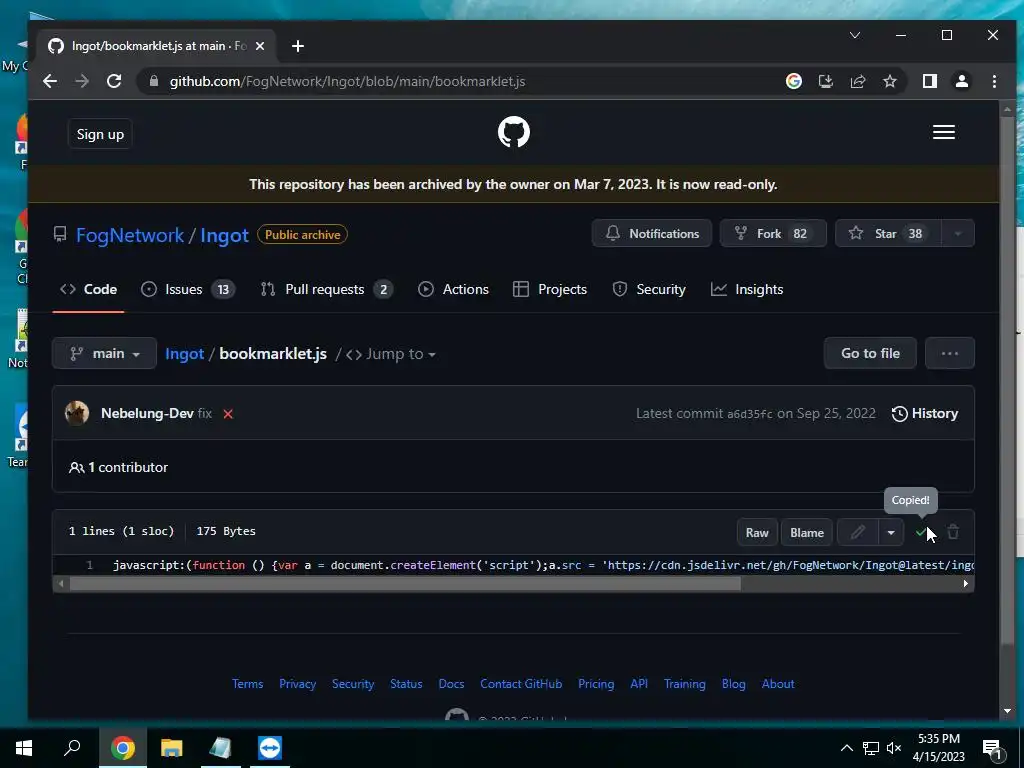Open the three-dots more options button
1024x768 pixels.
950,353
